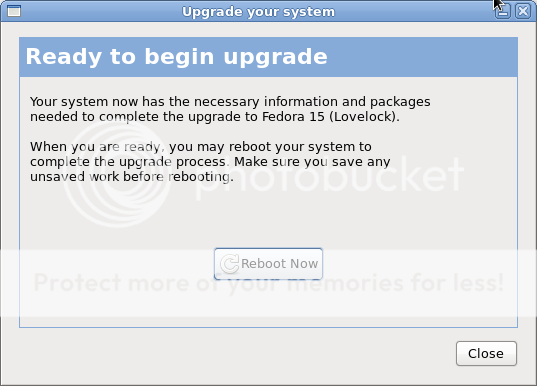
Task: Click the circular arrow reboot icon
Action: (x=229, y=264)
